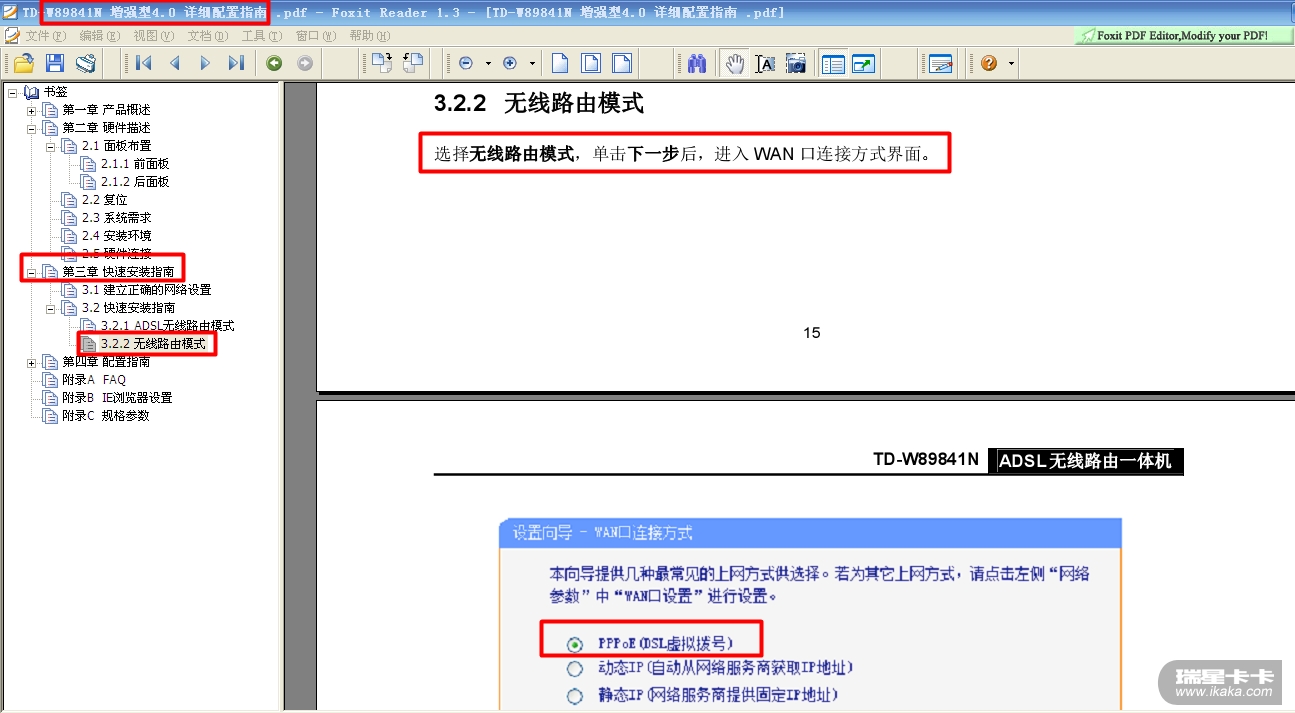1295x713 pixels.
Task: Open the zoom out dropdown arrow
Action: [x=488, y=63]
